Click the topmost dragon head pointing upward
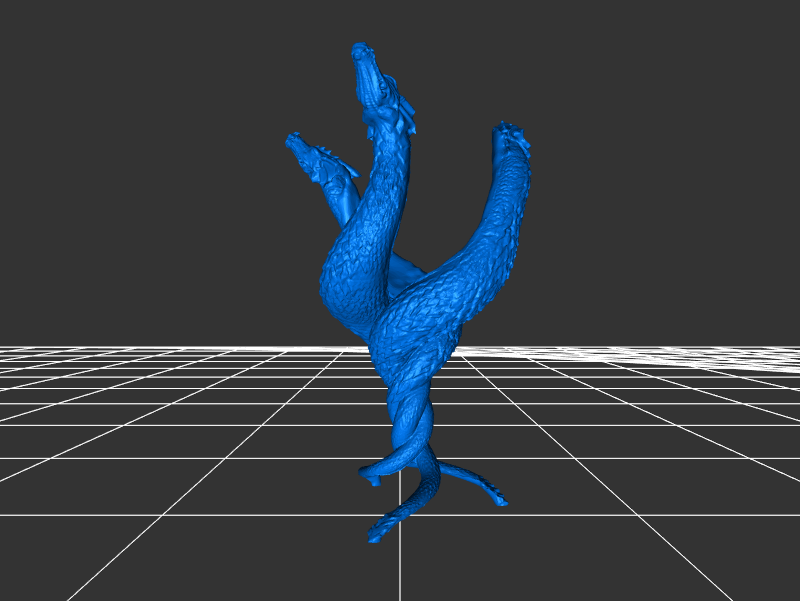This screenshot has width=800, height=601. 370,80
